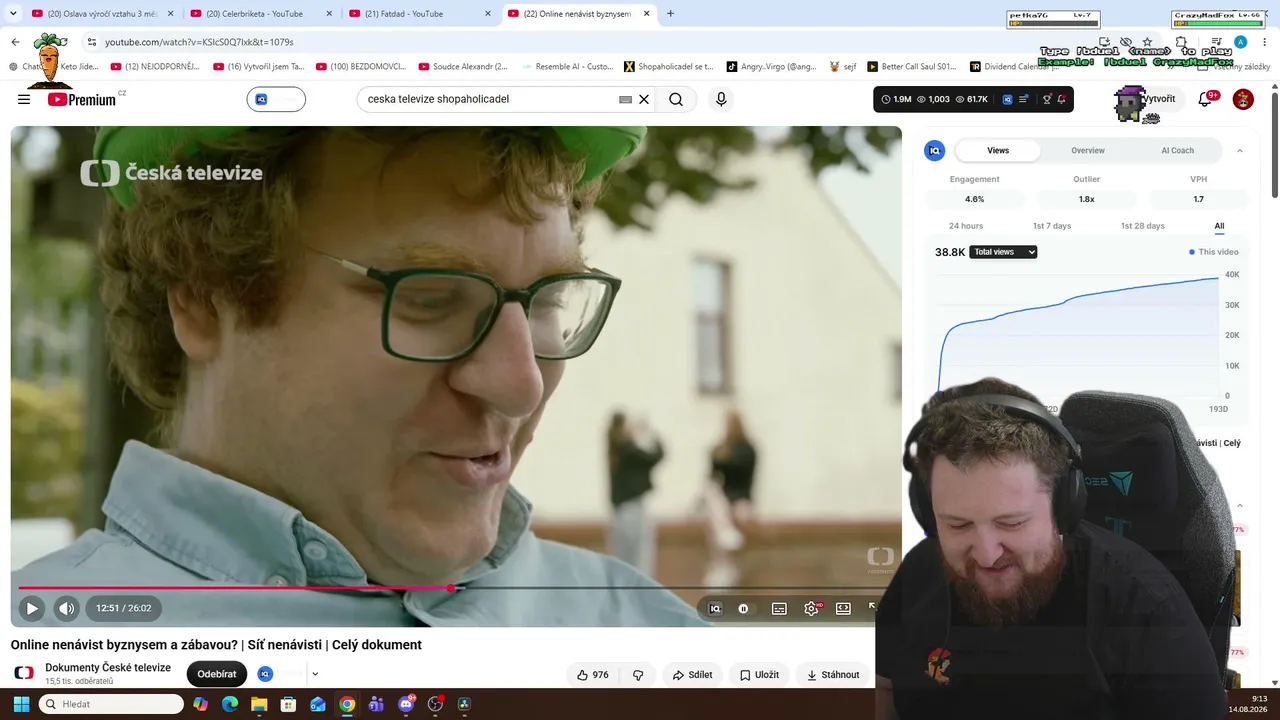Open player settings gear

pos(811,608)
